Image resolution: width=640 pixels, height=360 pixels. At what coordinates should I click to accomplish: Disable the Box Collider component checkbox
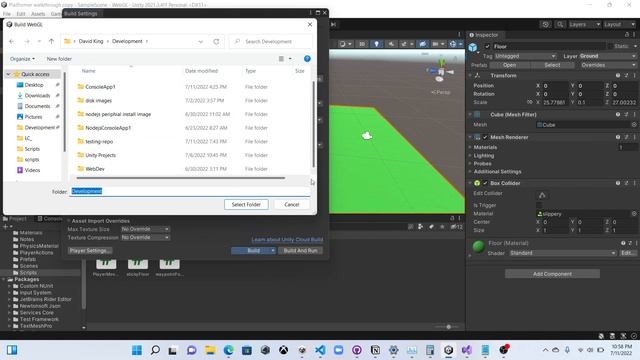click(x=485, y=183)
